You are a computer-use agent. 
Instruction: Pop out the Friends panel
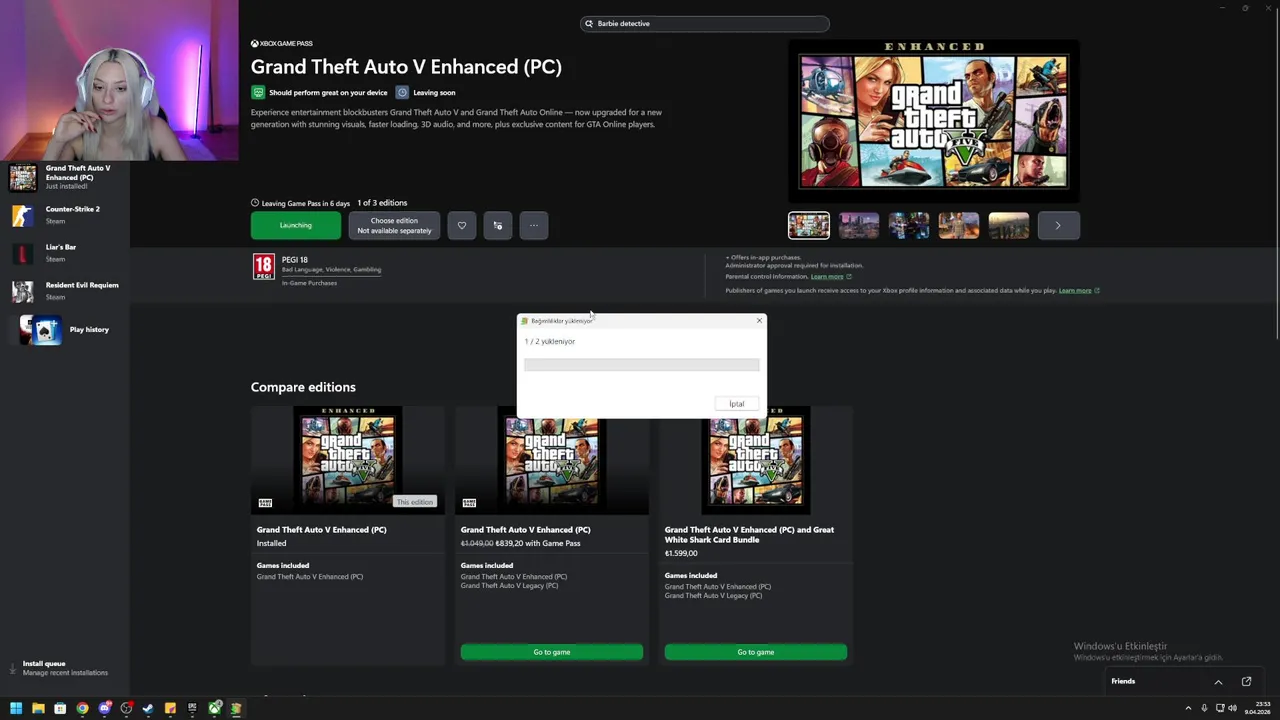point(1246,681)
